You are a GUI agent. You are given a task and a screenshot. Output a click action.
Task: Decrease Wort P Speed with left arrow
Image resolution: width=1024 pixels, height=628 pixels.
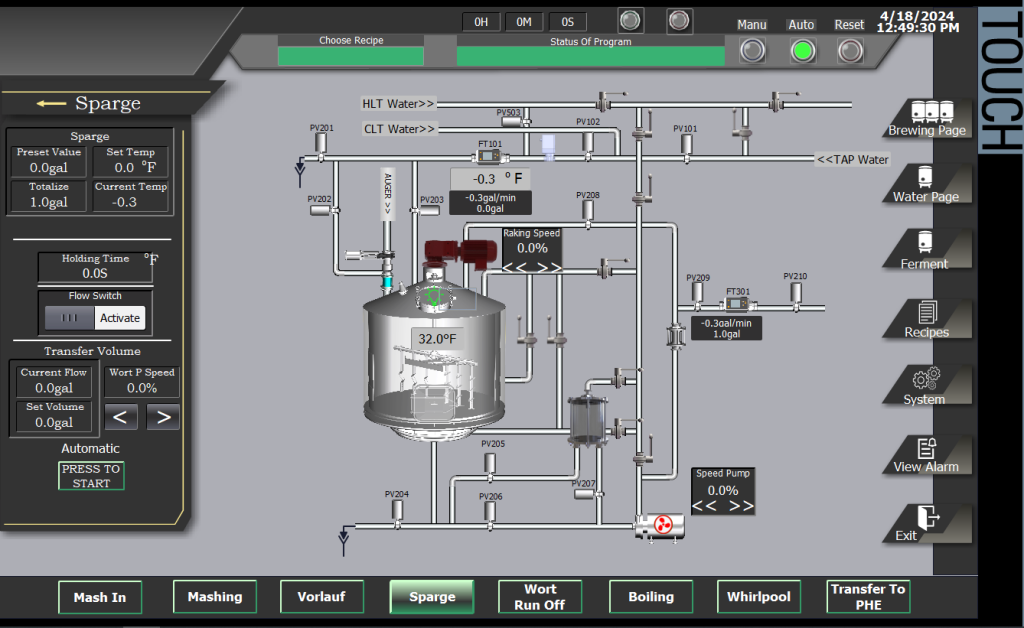[122, 416]
